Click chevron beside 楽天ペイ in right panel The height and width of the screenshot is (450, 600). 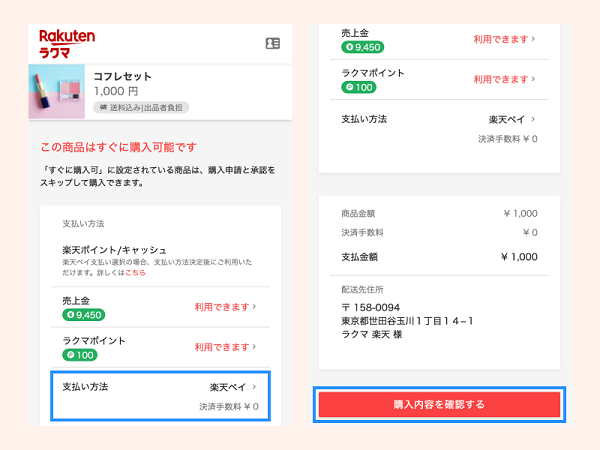coord(533,119)
